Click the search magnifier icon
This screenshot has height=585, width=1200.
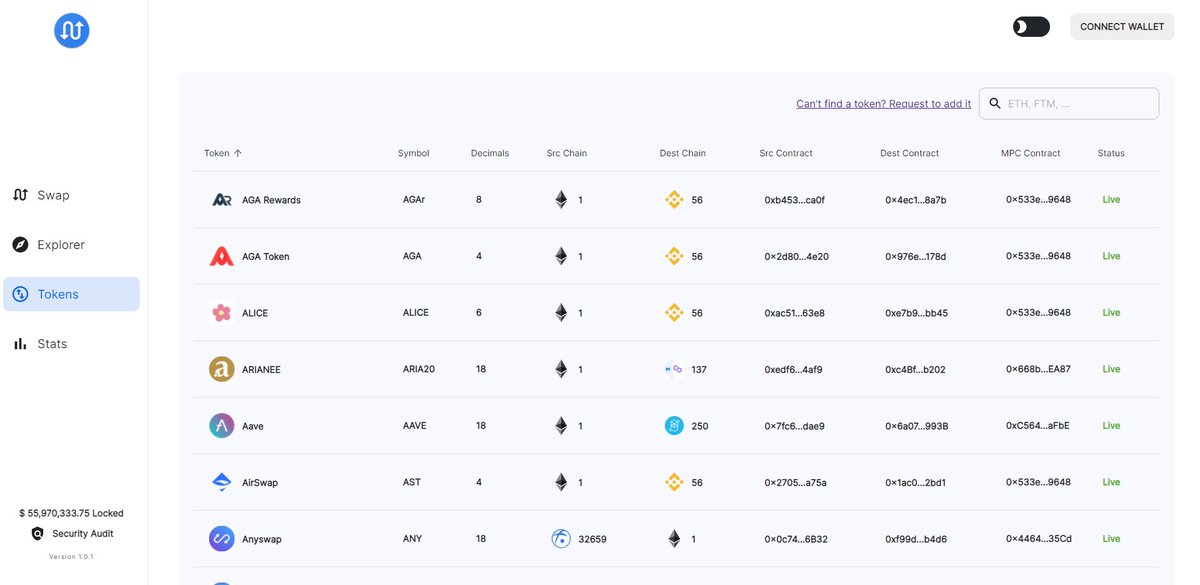tap(994, 104)
